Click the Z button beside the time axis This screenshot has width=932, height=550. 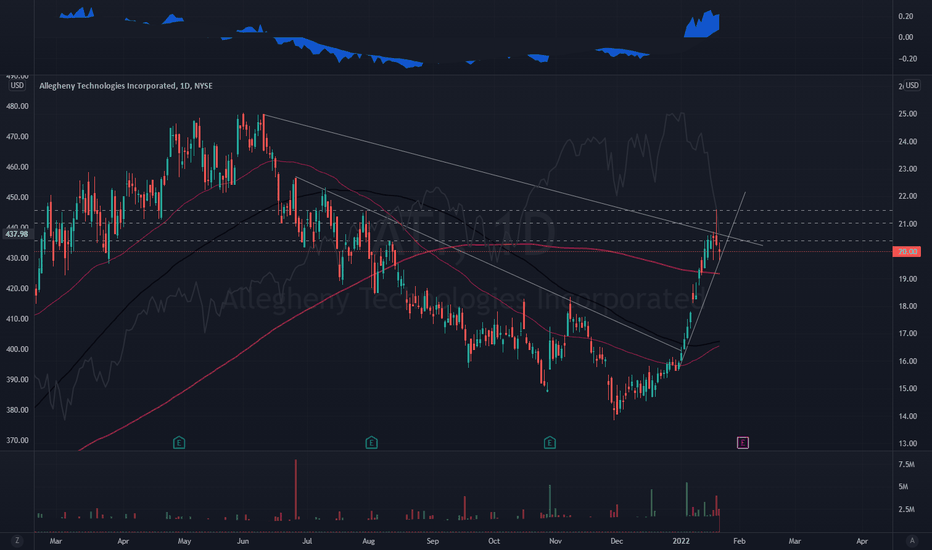[x=17, y=540]
